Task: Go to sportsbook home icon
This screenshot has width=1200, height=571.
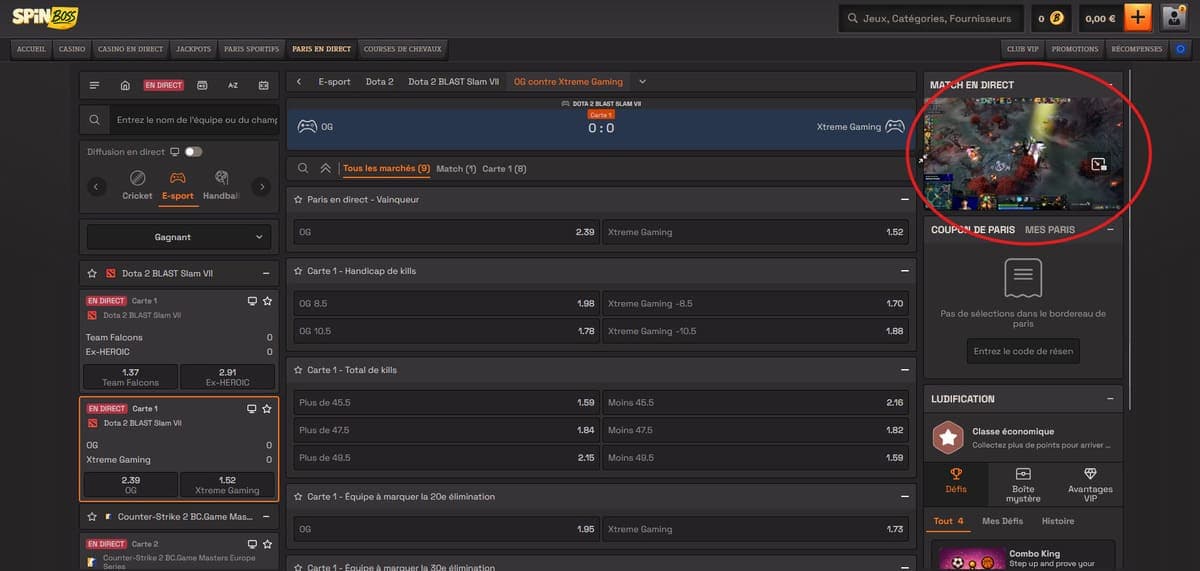Action: point(125,85)
